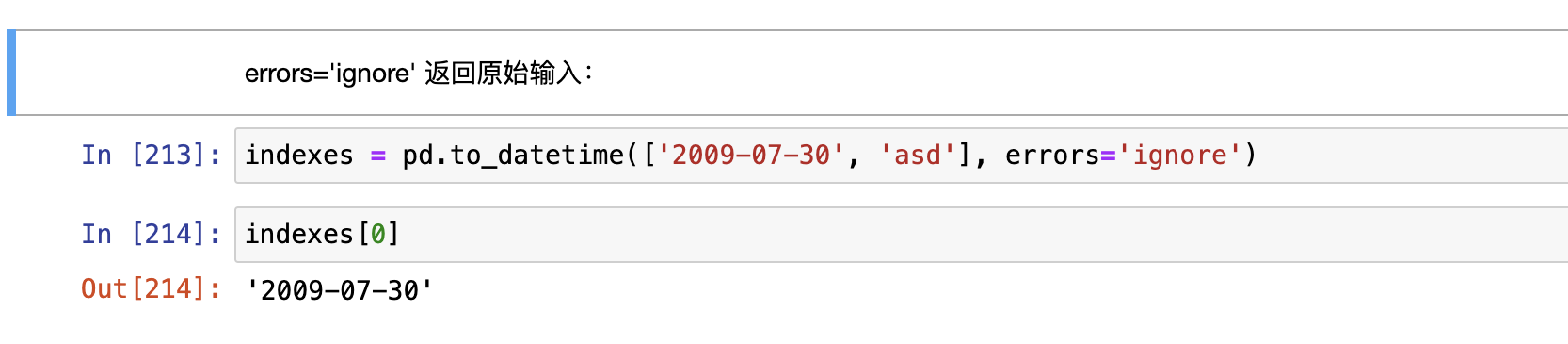Click the output text '2009-07-30'
The image size is (1568, 344).
pyautogui.click(x=339, y=289)
